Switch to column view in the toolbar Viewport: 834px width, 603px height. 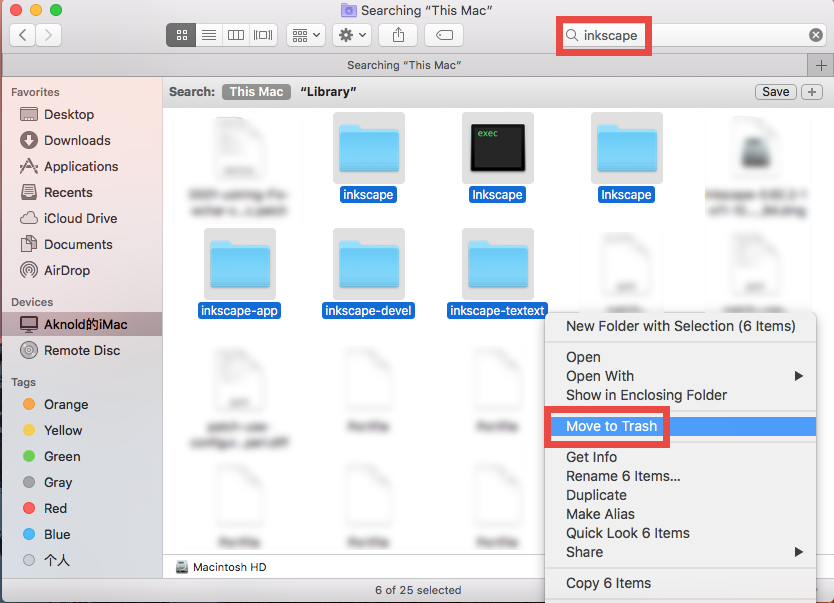235,34
